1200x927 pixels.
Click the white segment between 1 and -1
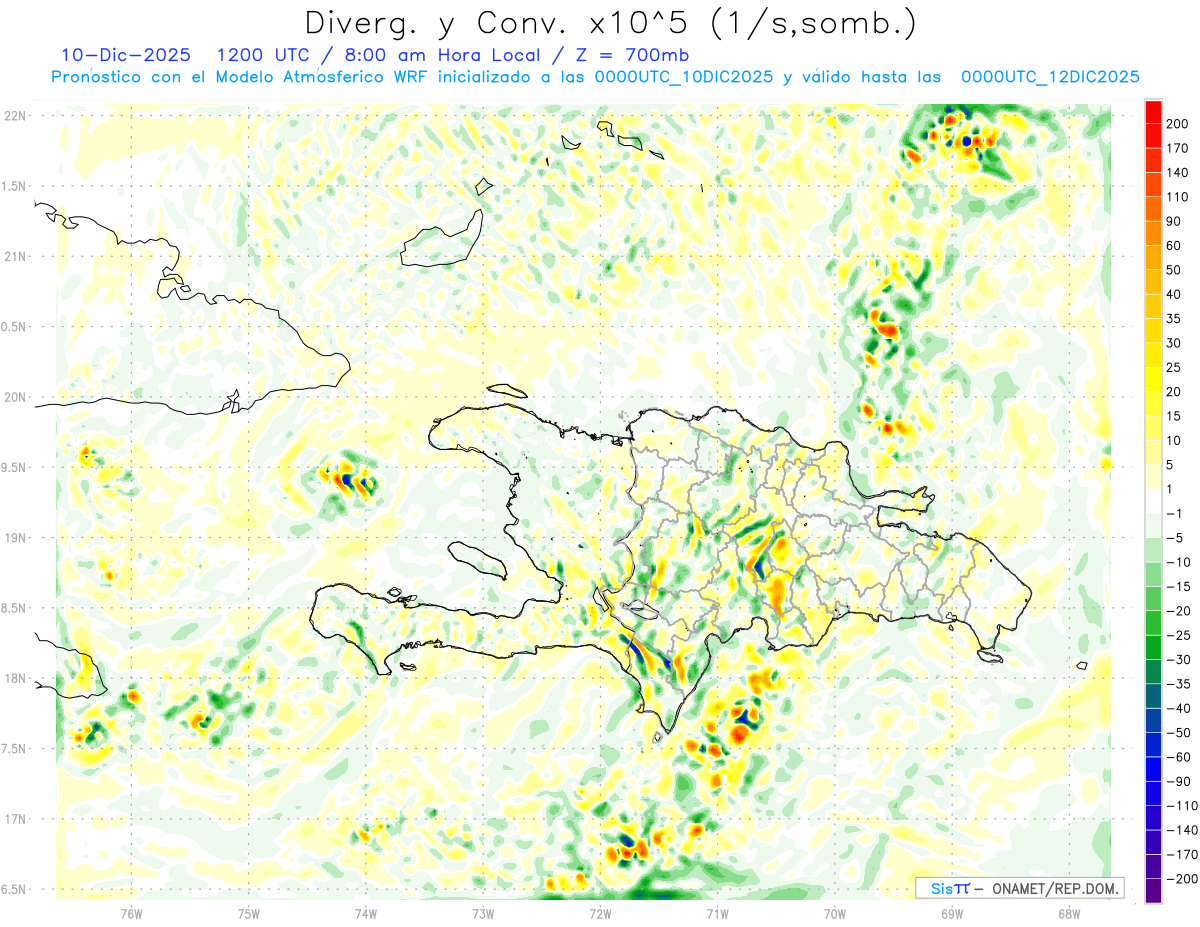tap(1153, 501)
